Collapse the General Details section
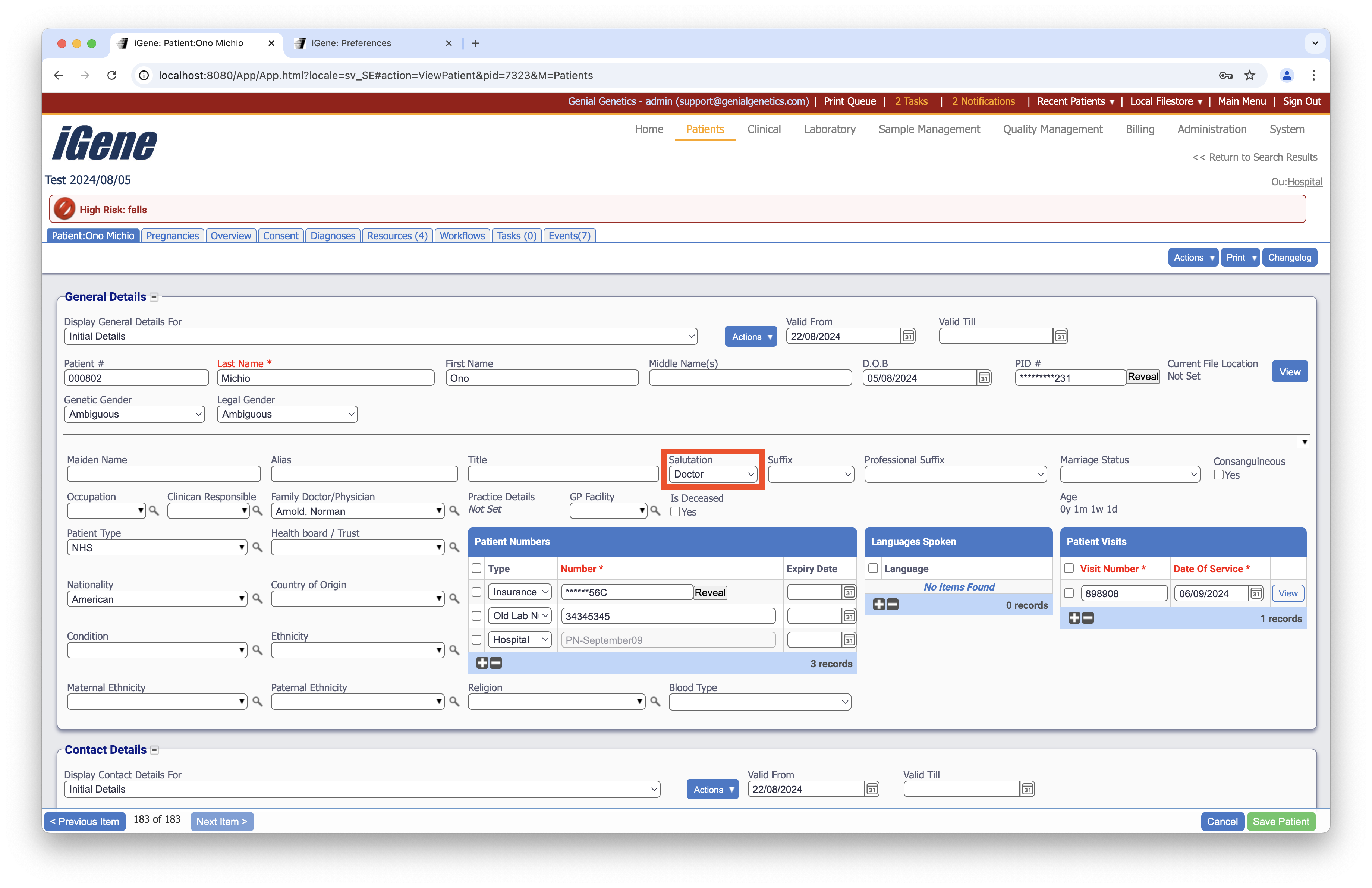Image resolution: width=1372 pixels, height=888 pixels. 154,297
